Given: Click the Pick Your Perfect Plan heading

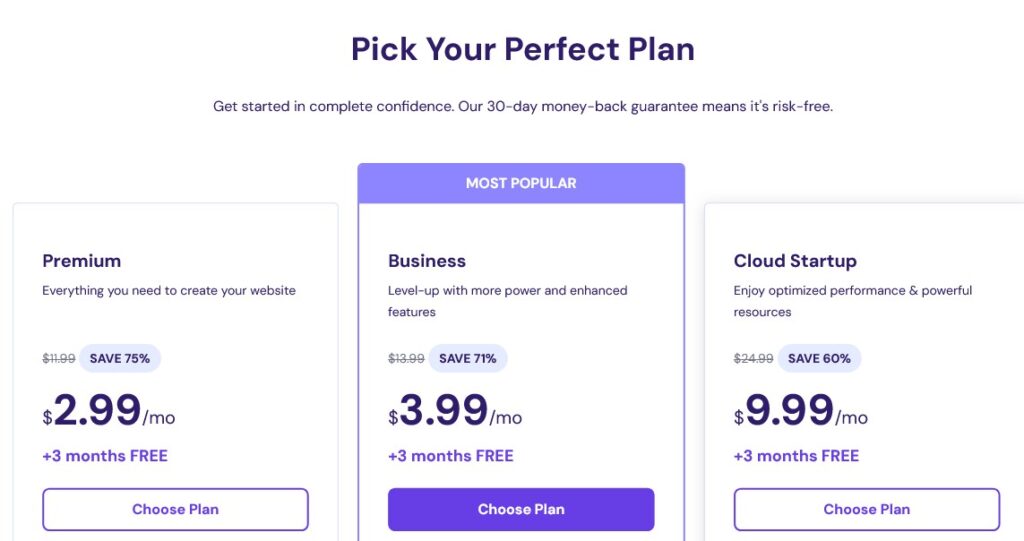Looking at the screenshot, I should tap(522, 49).
